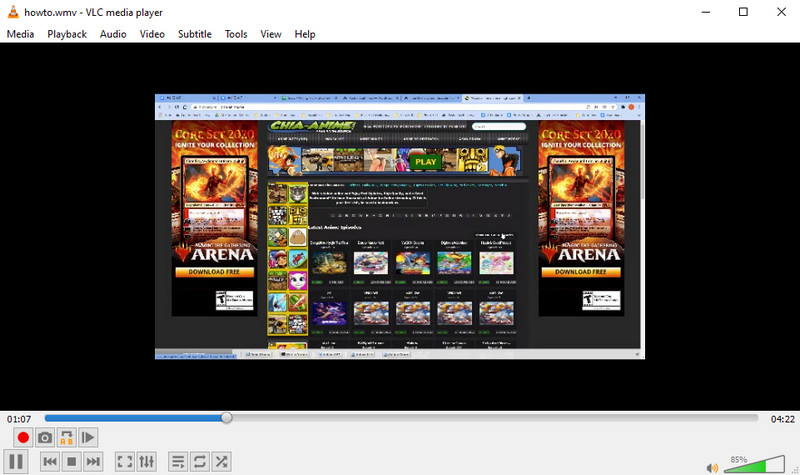Screen dimensions: 800x475
Task: Mute audio using the speaker icon
Action: point(712,467)
